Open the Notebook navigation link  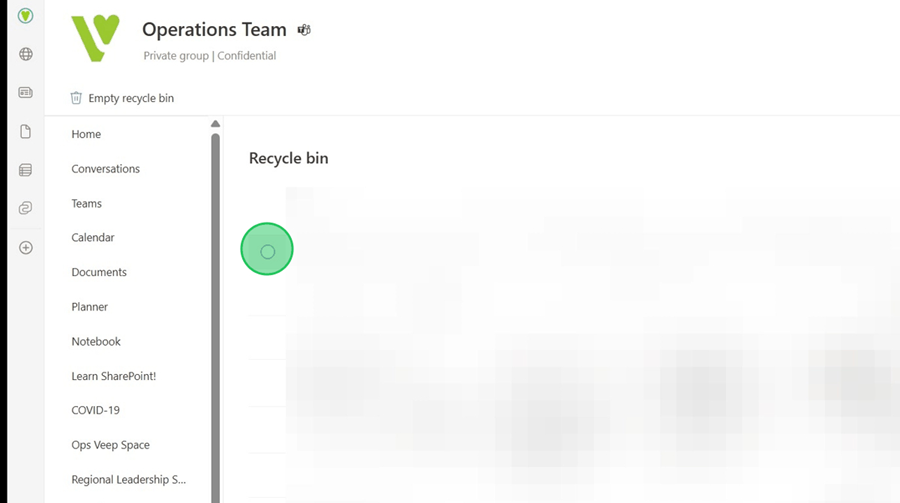click(96, 341)
